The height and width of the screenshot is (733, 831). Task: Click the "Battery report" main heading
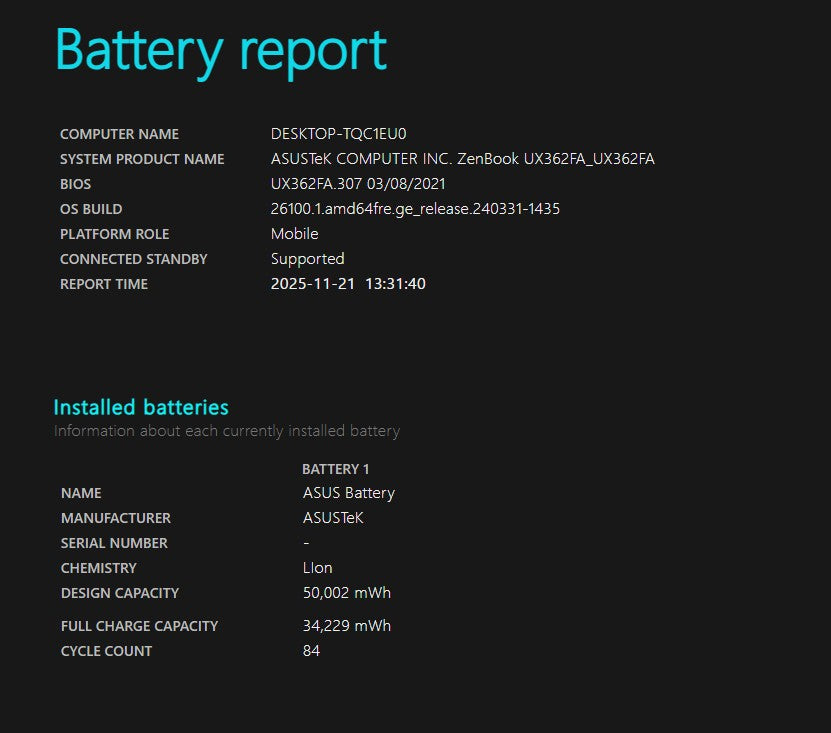(x=220, y=50)
